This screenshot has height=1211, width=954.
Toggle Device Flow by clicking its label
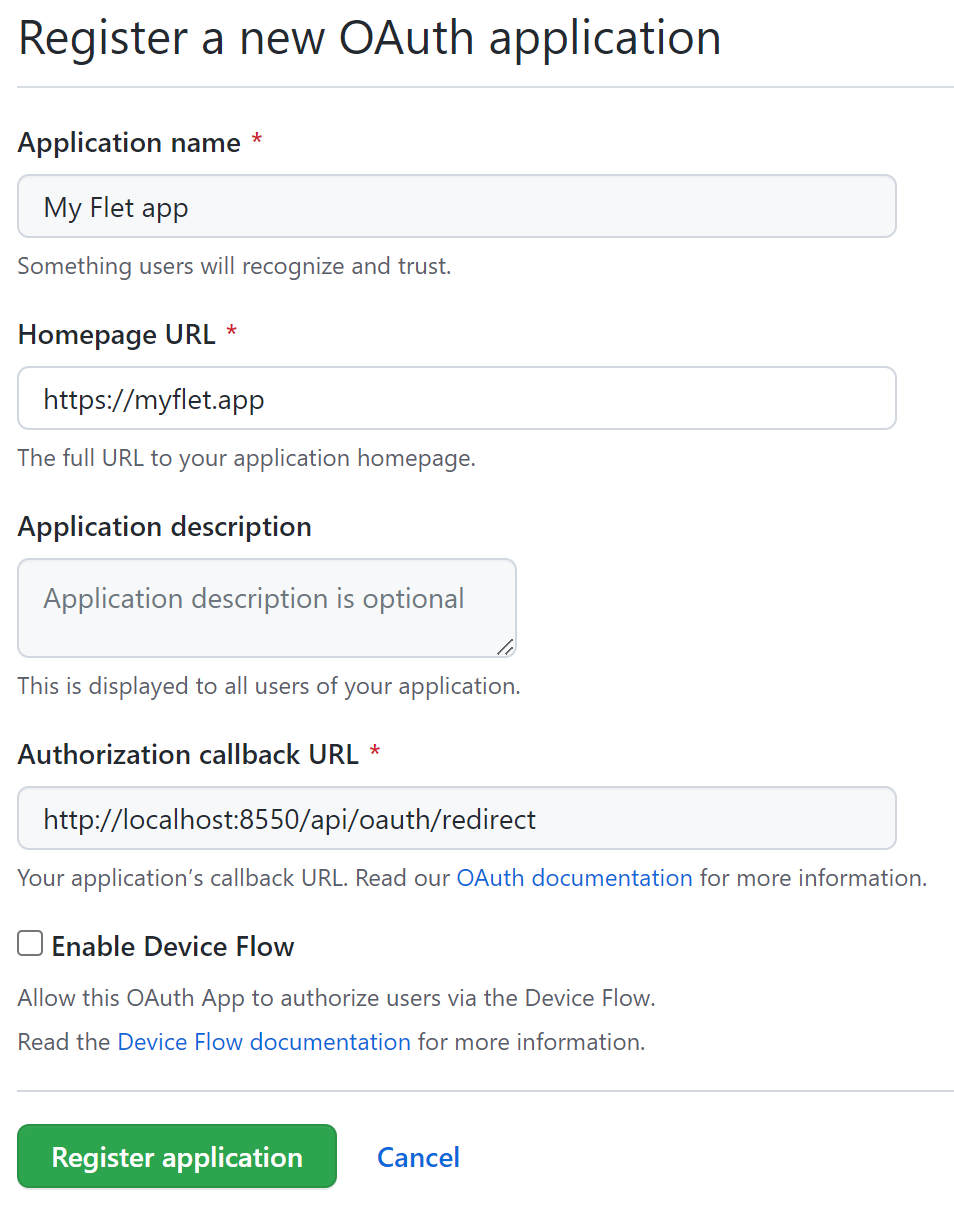(172, 945)
